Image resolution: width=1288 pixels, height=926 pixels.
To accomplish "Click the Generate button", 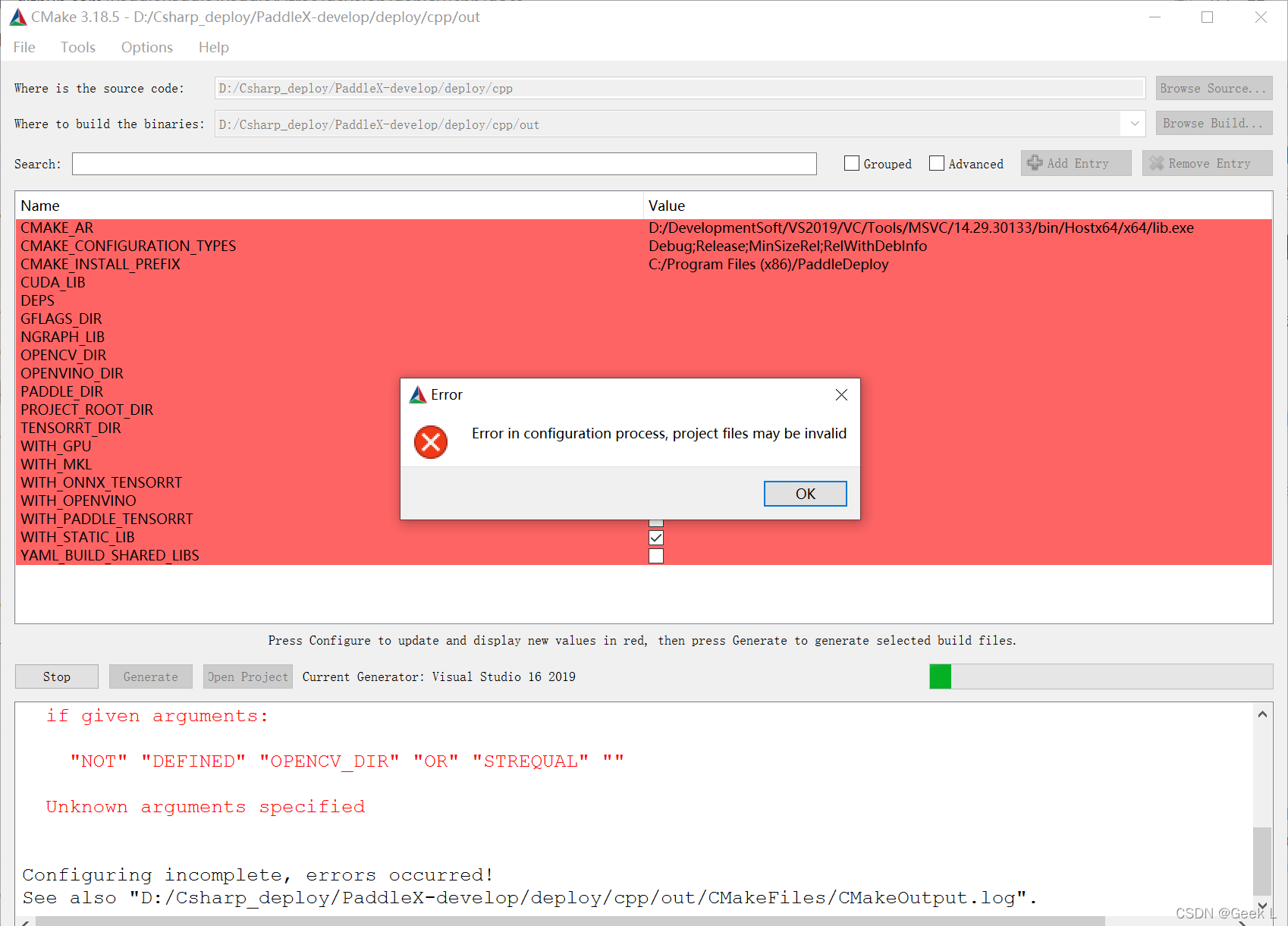I will [150, 676].
